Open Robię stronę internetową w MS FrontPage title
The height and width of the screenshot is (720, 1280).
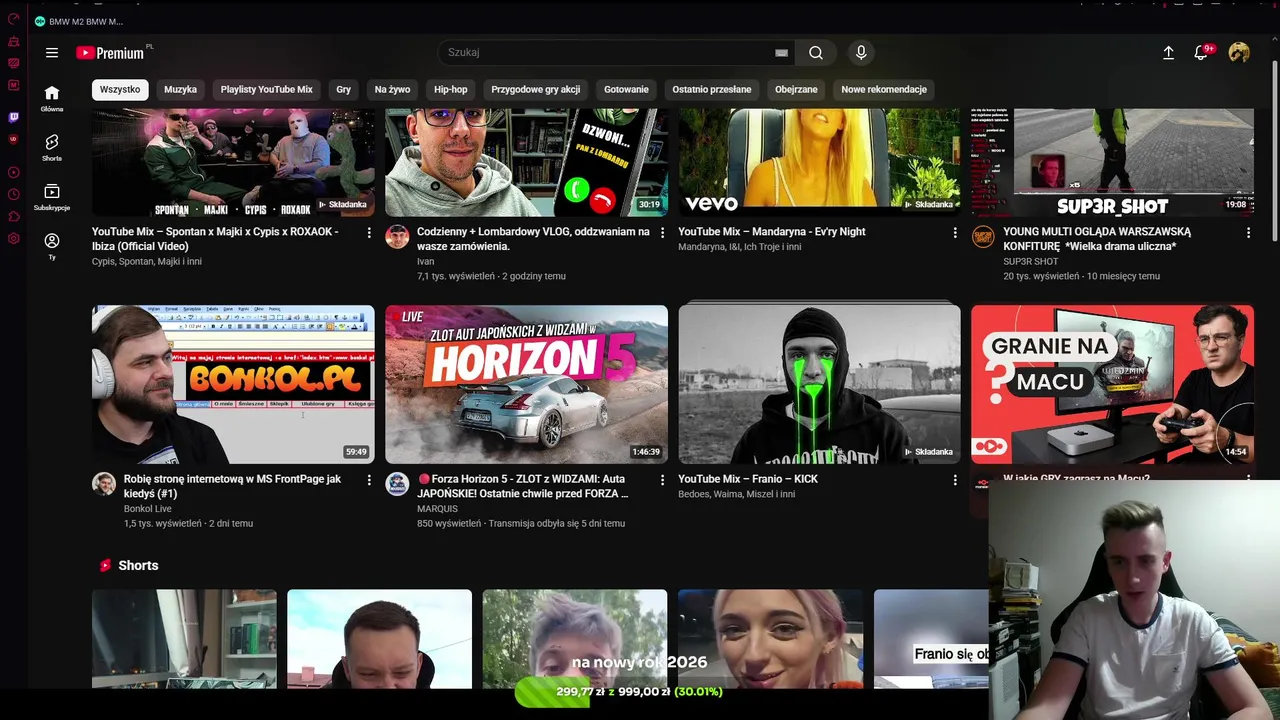(232, 486)
